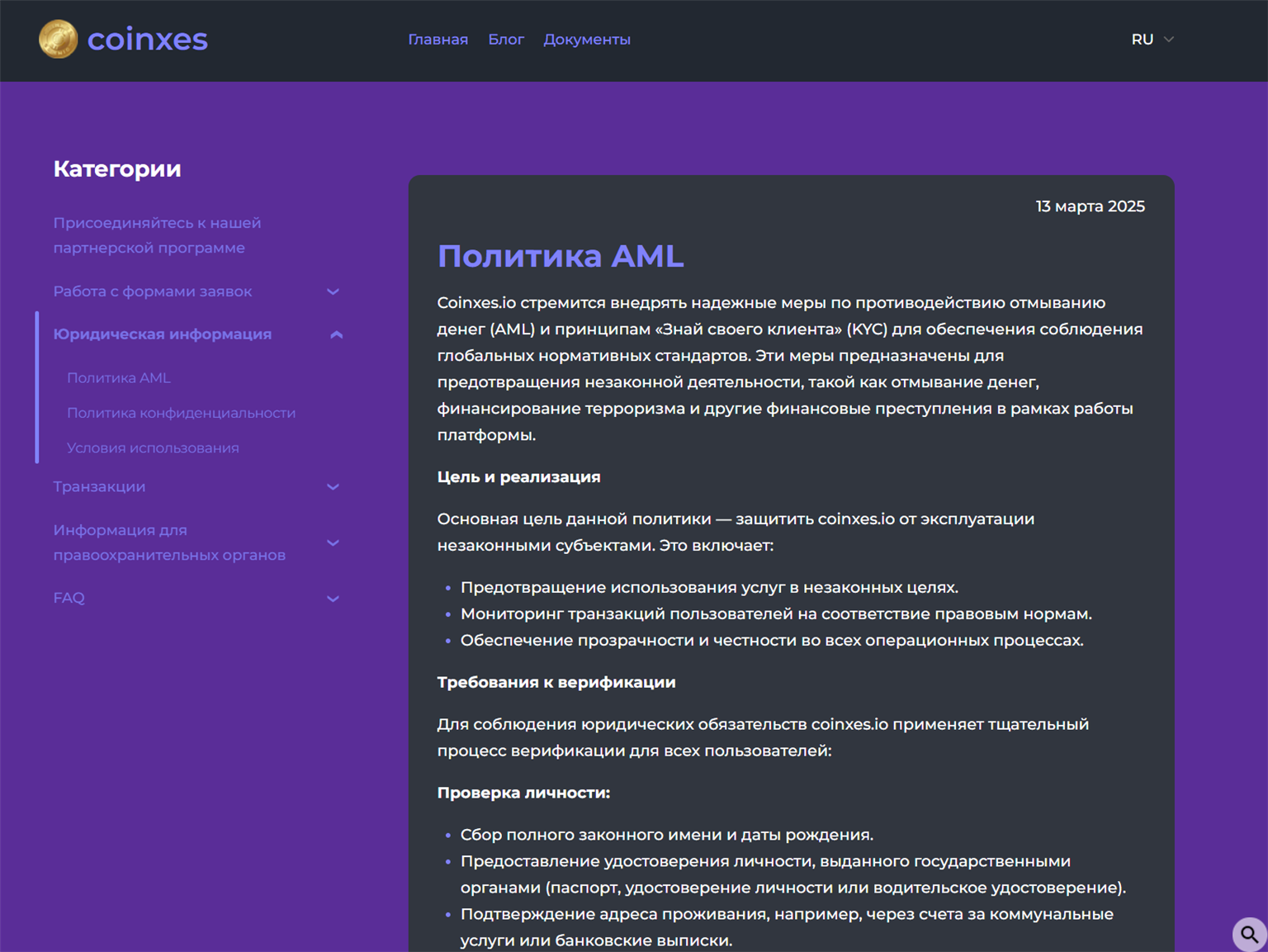The image size is (1268, 952).
Task: Click the Категории sidebar heading
Action: (117, 168)
